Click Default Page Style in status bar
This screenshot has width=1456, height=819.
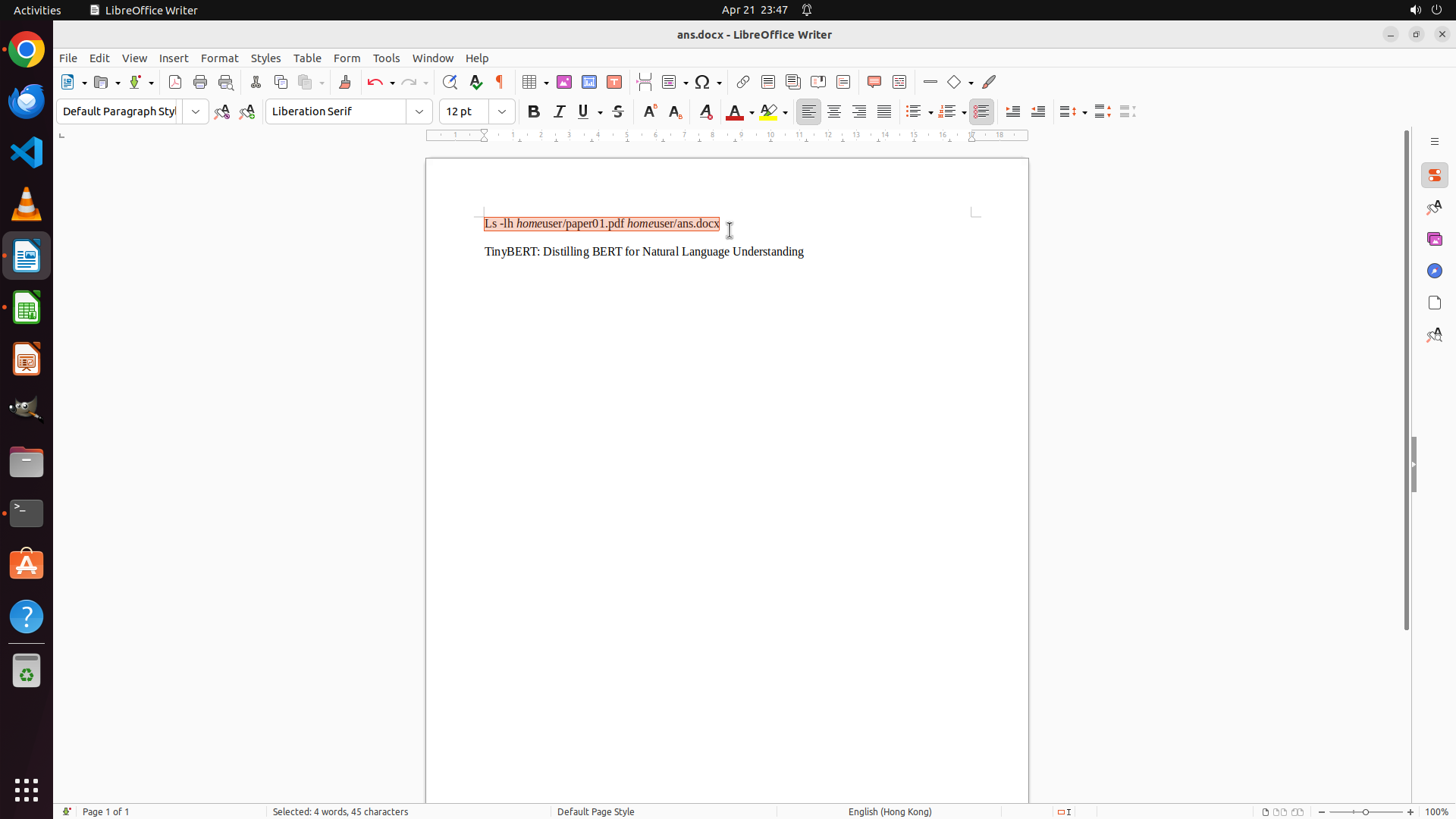point(595,811)
